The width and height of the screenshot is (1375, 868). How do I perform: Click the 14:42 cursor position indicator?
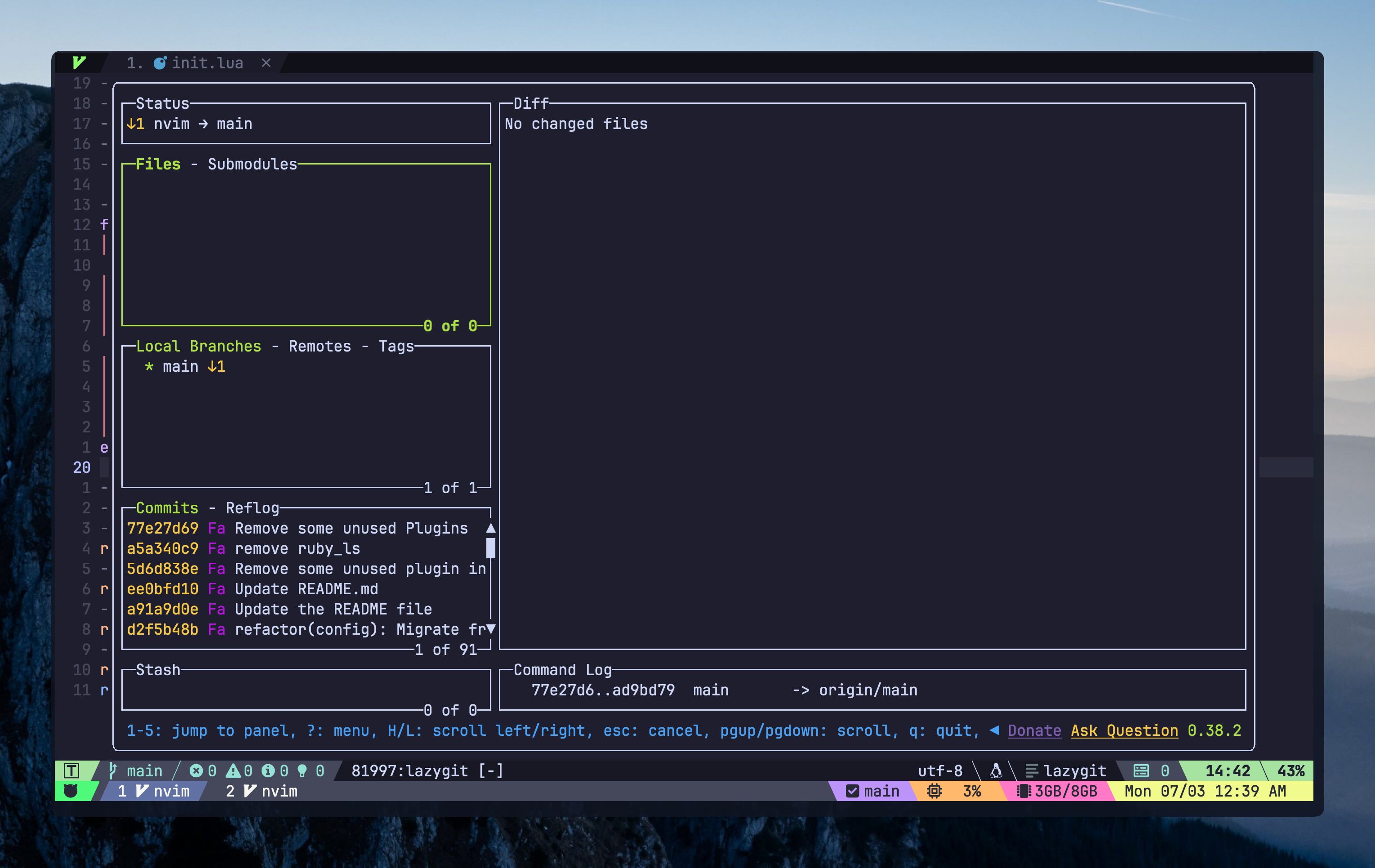click(x=1228, y=771)
